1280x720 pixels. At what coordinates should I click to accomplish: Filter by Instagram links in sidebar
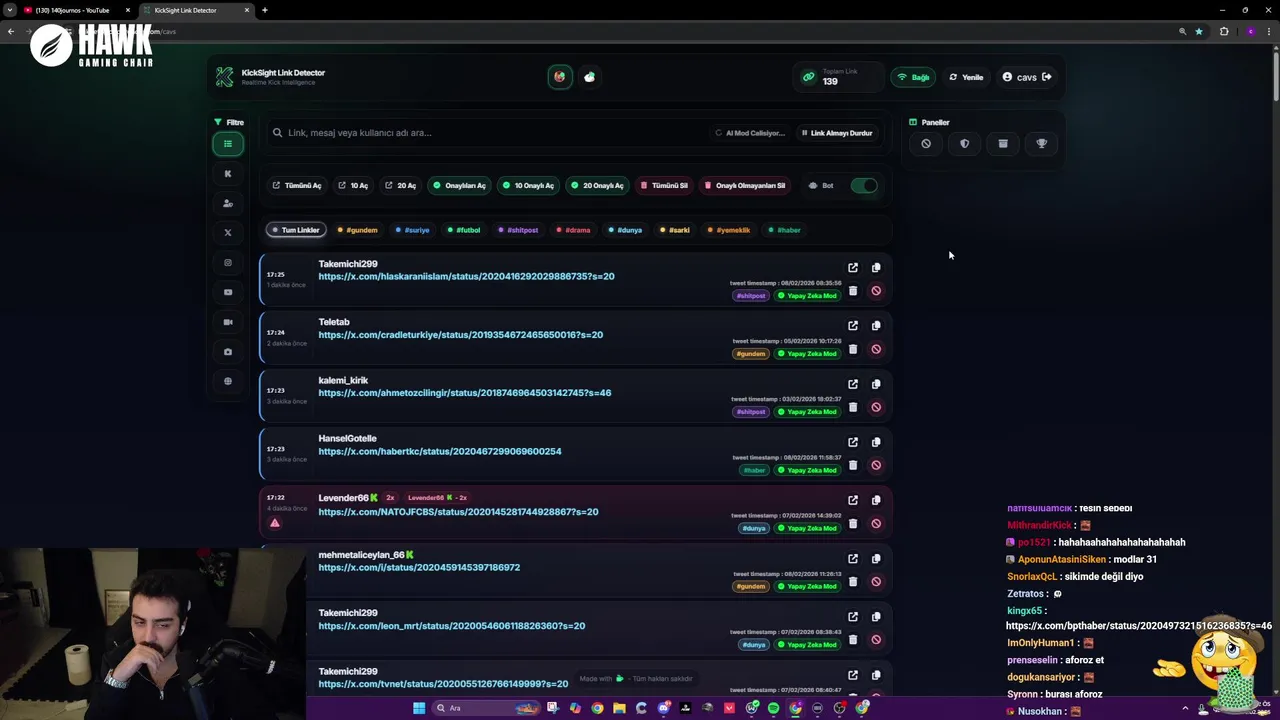tap(228, 263)
